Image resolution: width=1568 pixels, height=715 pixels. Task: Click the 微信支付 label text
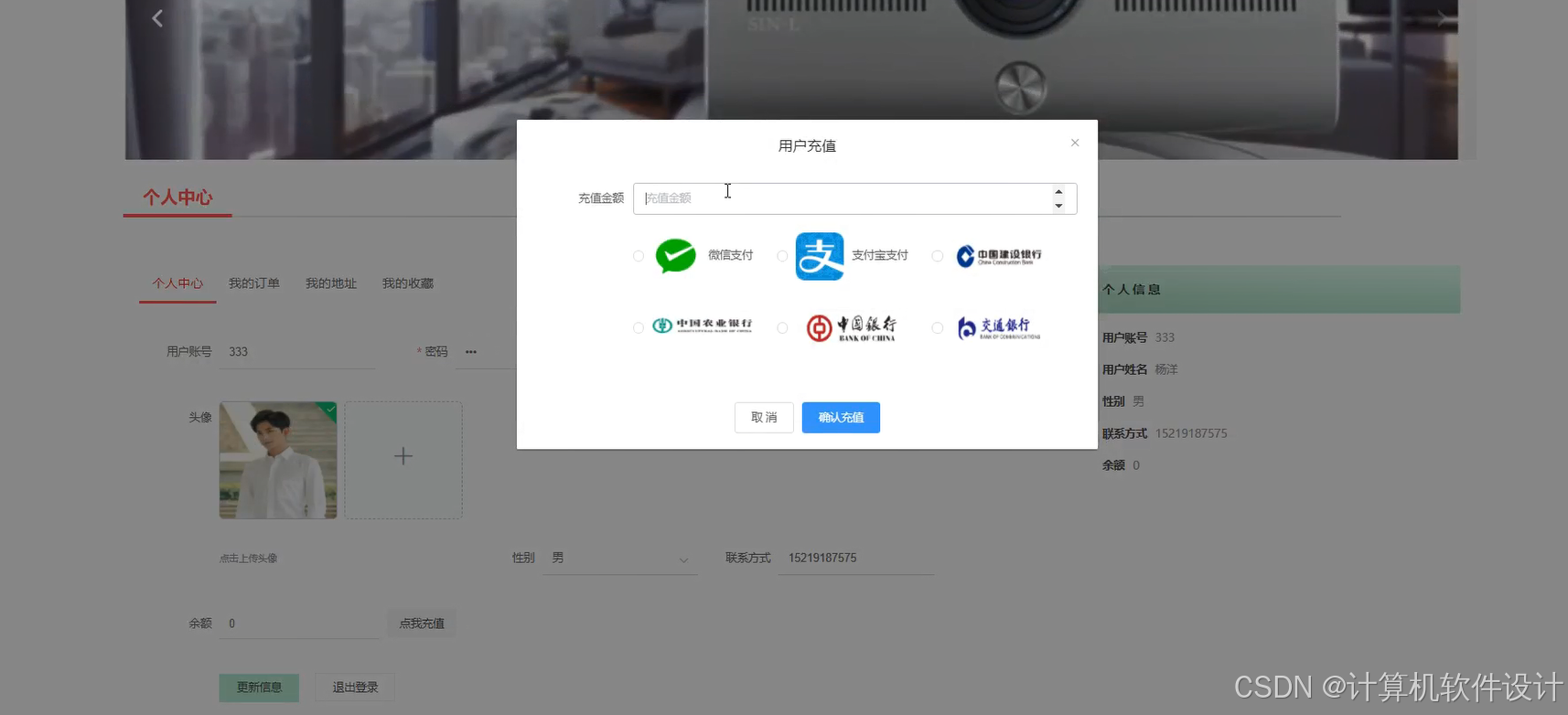point(730,256)
